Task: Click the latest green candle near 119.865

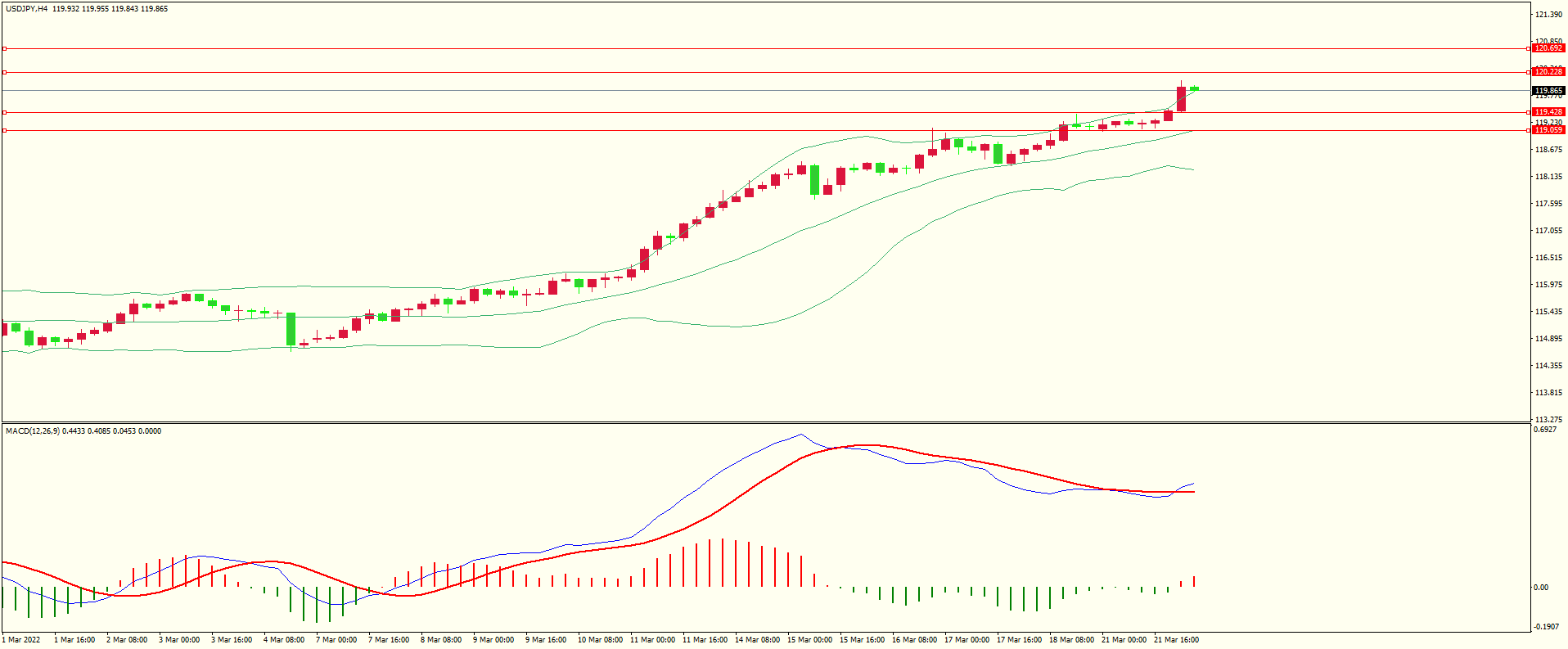Action: pos(1194,88)
